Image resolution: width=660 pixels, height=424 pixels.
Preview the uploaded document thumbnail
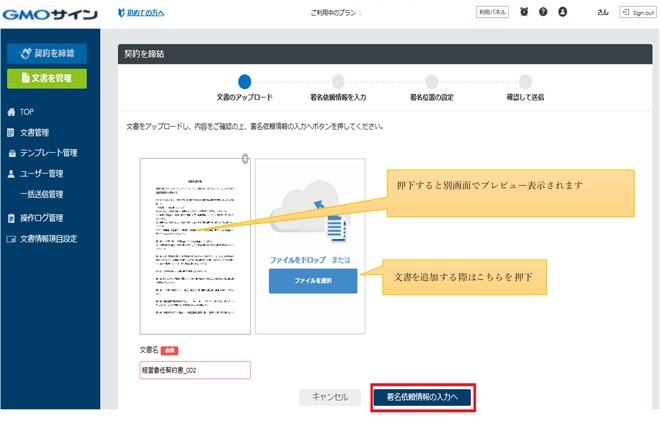pyautogui.click(x=195, y=246)
